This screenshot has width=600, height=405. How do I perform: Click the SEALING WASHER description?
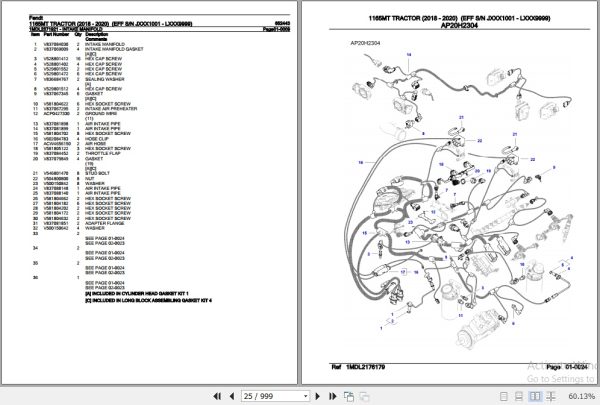tap(104, 79)
